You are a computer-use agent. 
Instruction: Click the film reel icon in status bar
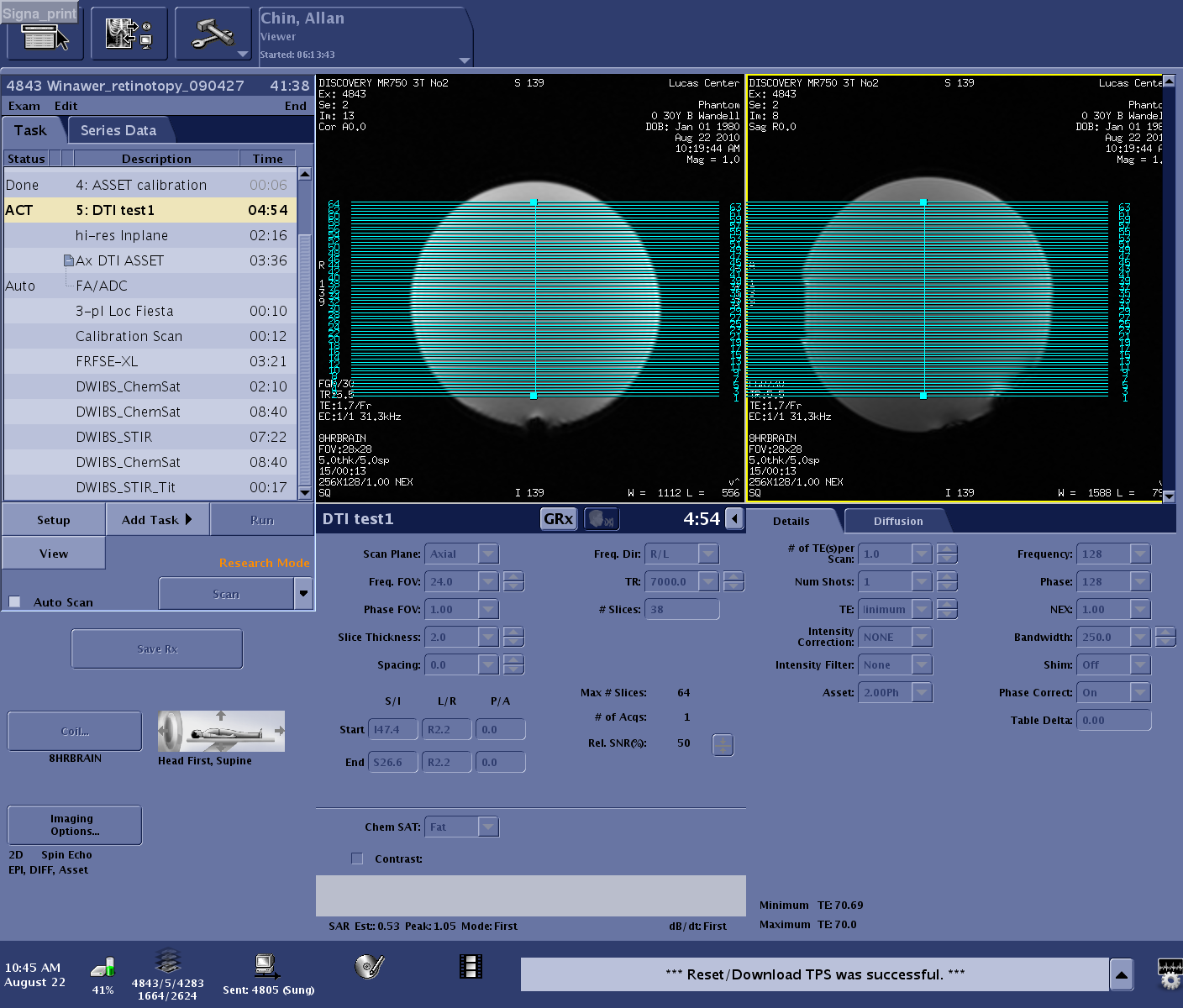471,967
